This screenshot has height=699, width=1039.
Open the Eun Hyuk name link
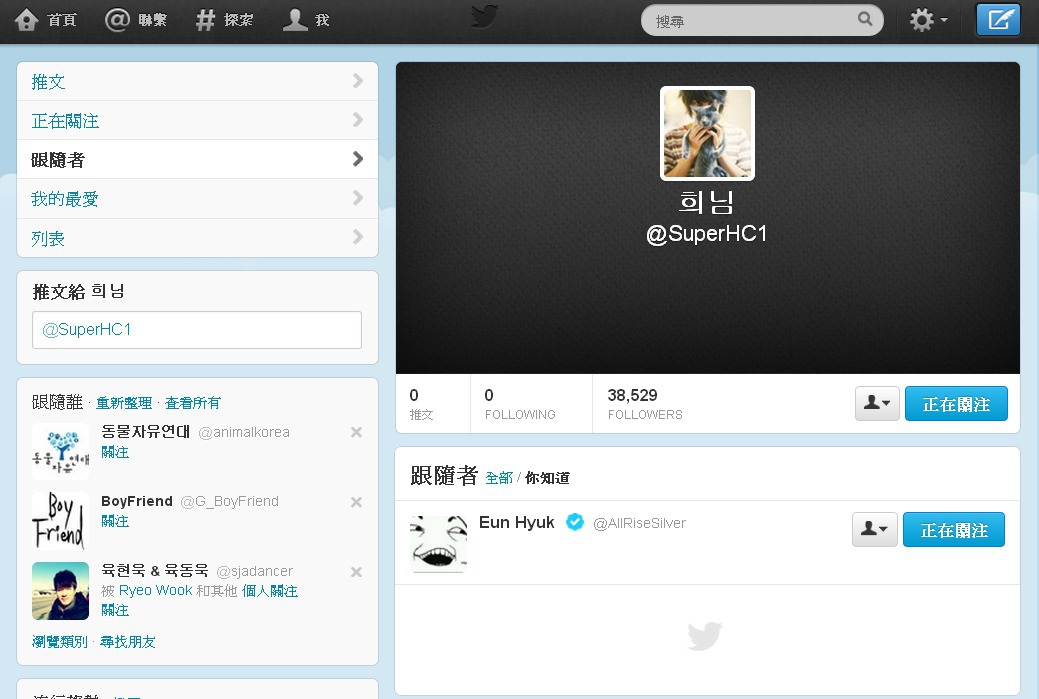[x=517, y=522]
